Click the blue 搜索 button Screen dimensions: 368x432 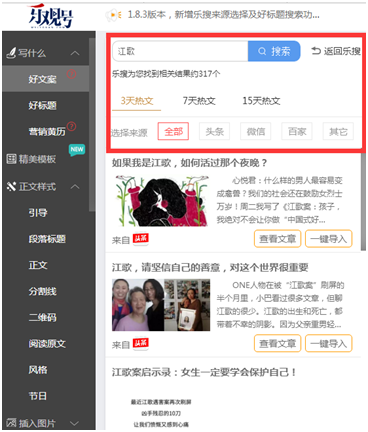click(274, 51)
